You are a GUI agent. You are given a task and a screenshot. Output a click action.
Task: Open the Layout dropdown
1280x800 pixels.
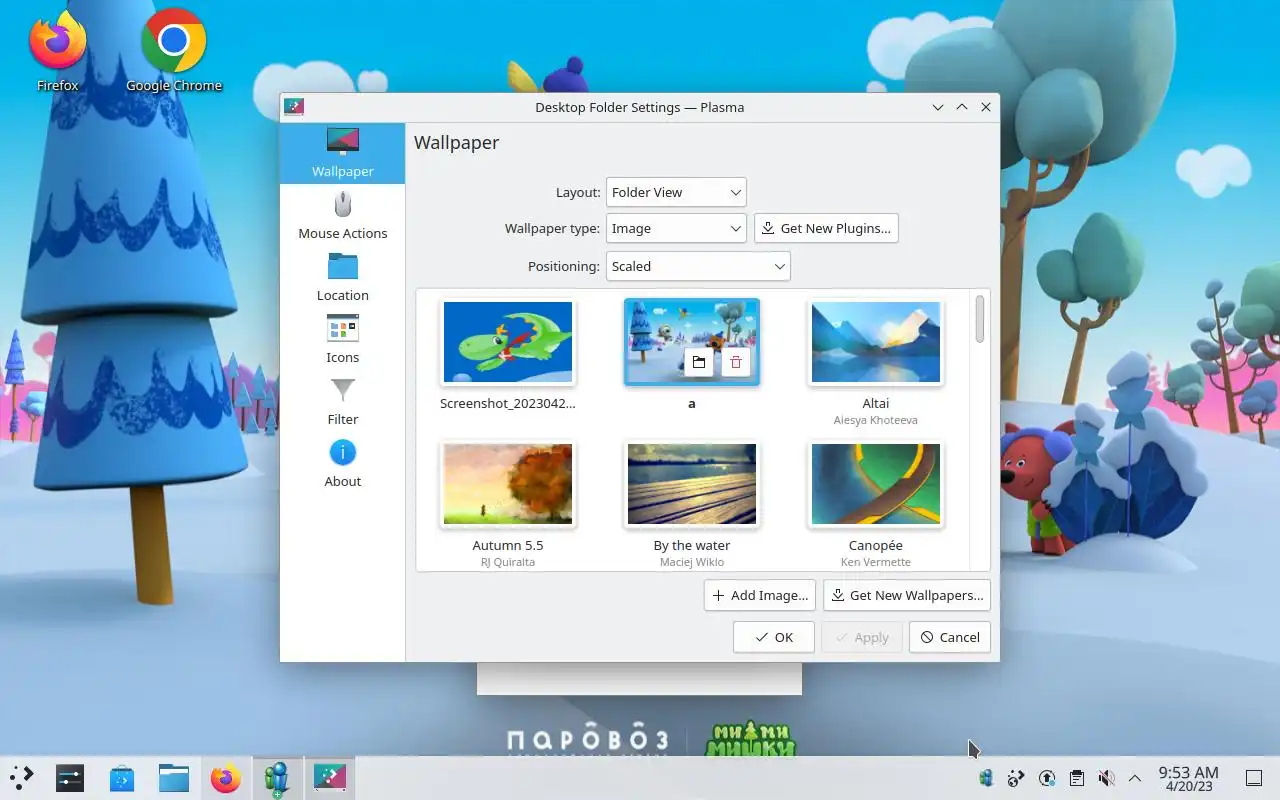pyautogui.click(x=676, y=192)
